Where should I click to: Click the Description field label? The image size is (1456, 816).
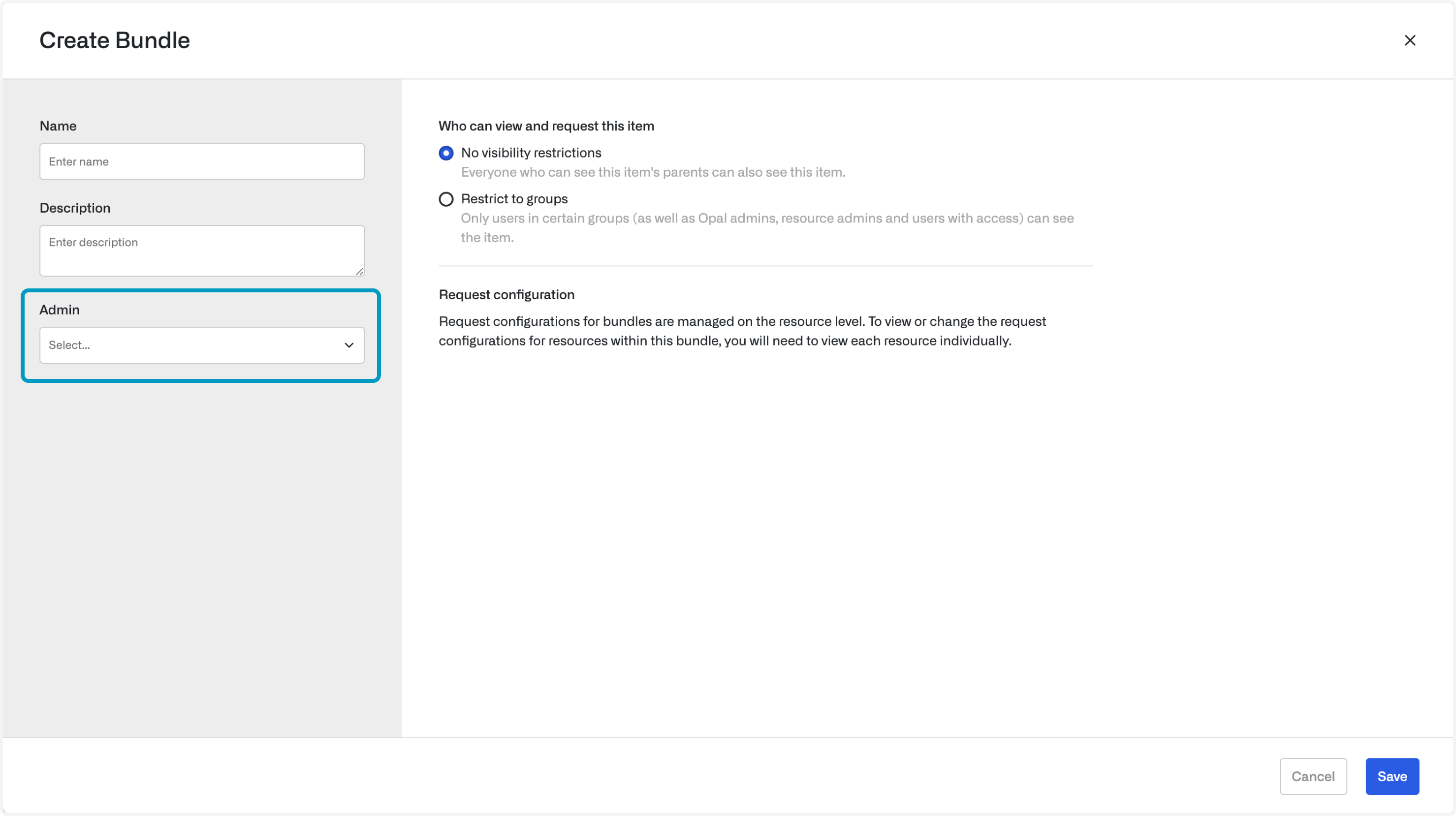[x=75, y=208]
